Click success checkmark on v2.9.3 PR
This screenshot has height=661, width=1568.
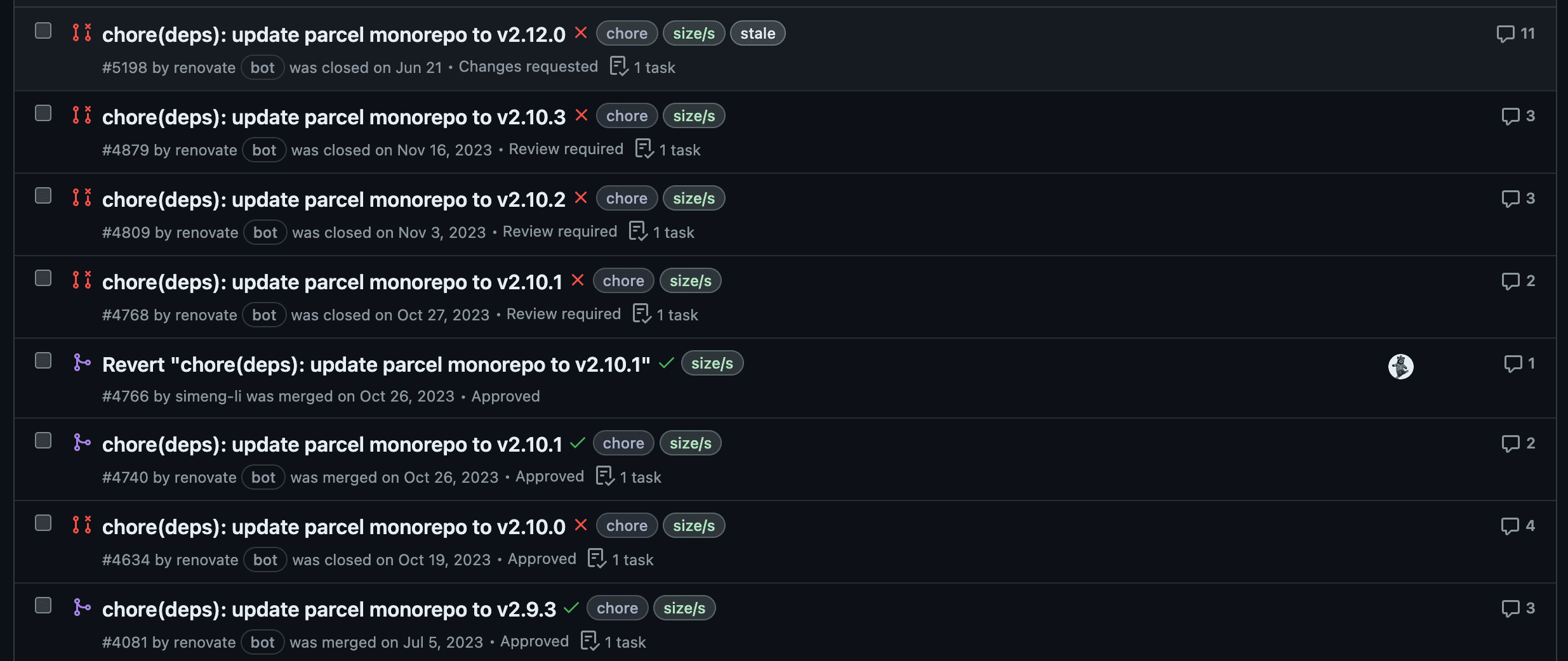click(571, 608)
